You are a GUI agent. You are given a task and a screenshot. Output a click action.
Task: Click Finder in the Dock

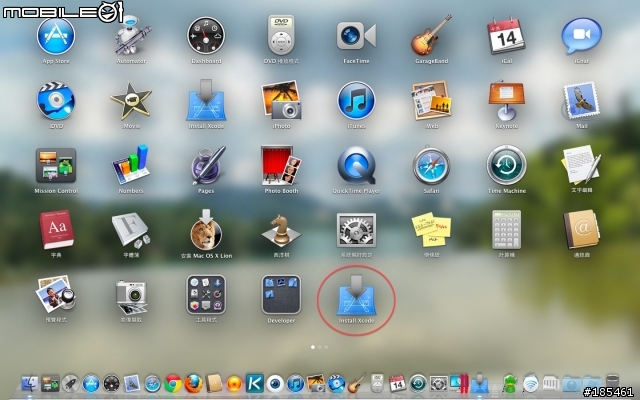(29, 384)
